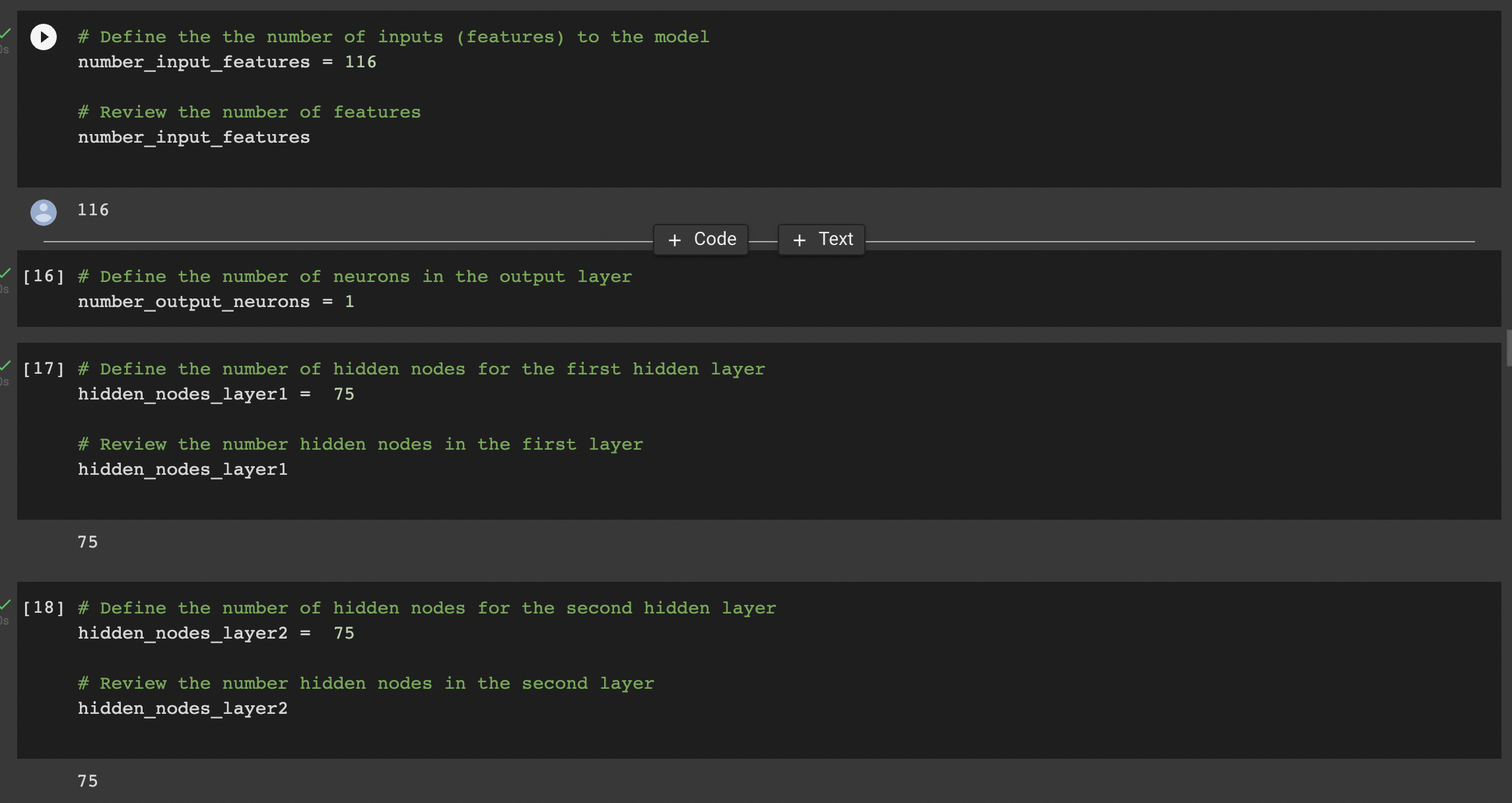Click the green checkmark next to cell [16]
Image resolution: width=1512 pixels, height=803 pixels.
tap(5, 271)
